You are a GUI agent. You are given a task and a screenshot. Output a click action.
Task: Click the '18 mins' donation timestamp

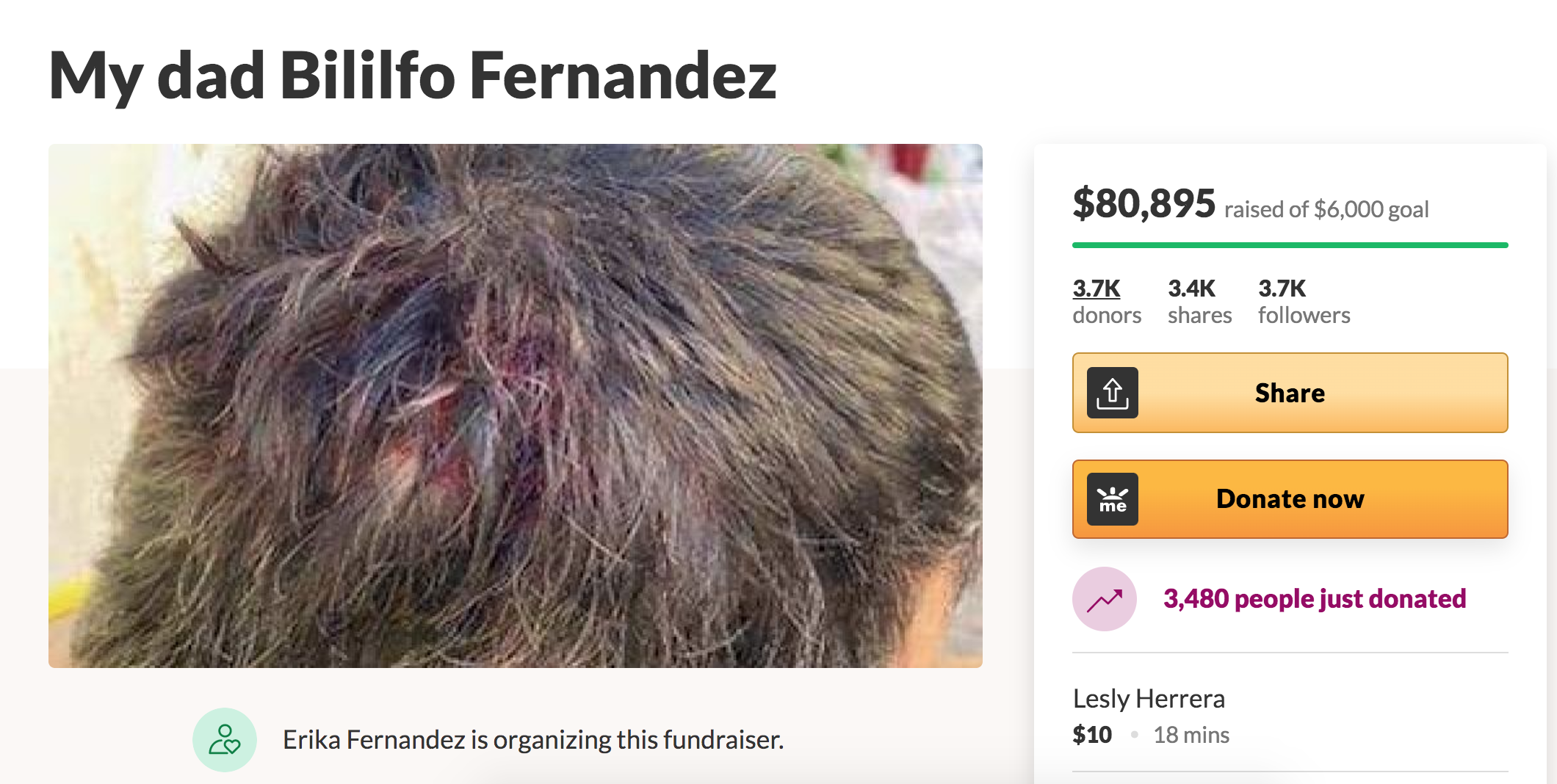(x=1191, y=735)
